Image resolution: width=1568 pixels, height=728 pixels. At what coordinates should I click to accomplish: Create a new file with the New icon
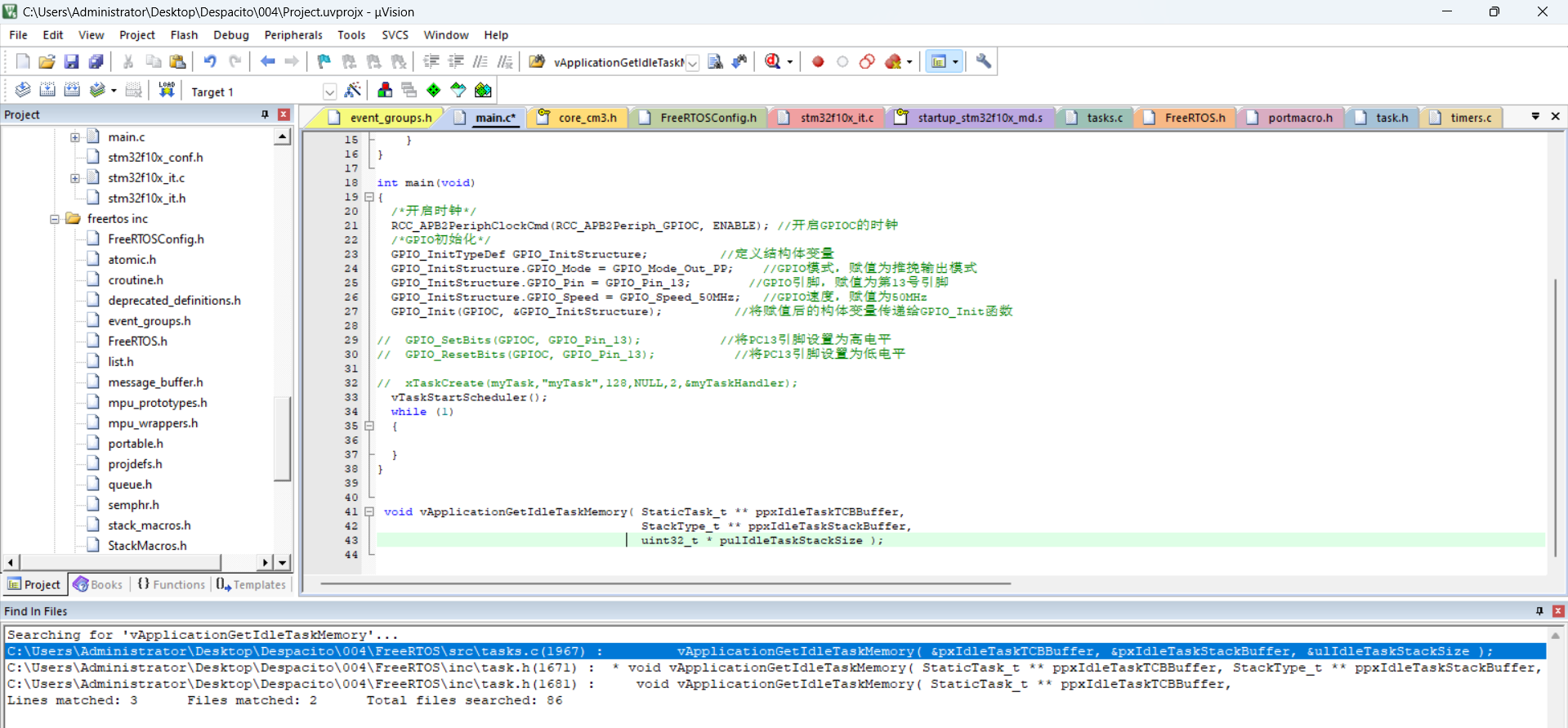[x=23, y=61]
